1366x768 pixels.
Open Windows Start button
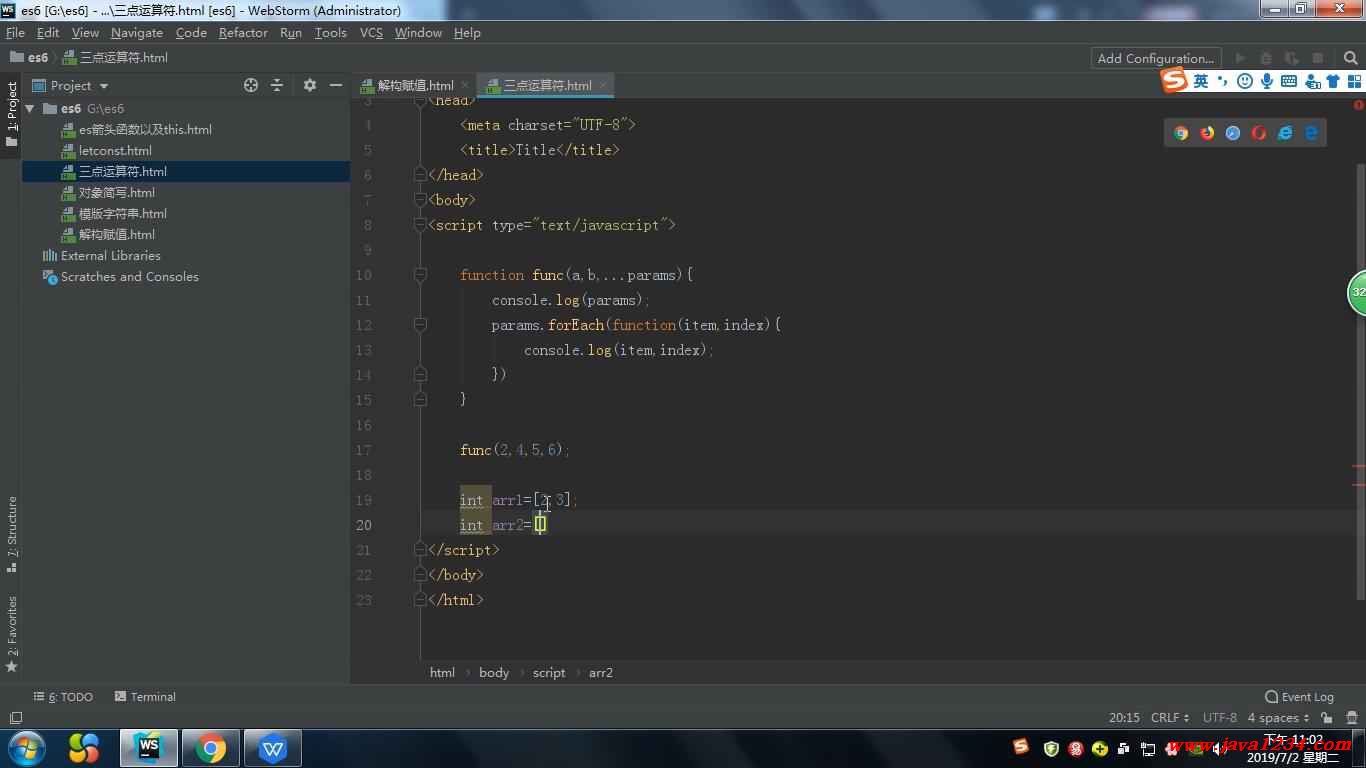tap(26, 748)
